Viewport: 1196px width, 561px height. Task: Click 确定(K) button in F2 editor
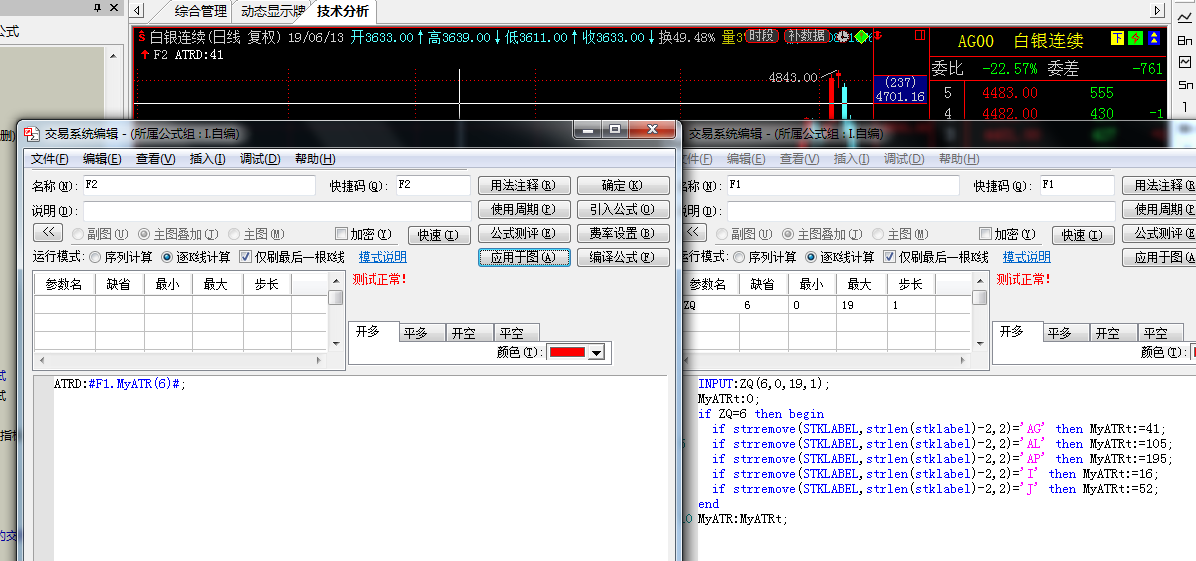coord(623,185)
